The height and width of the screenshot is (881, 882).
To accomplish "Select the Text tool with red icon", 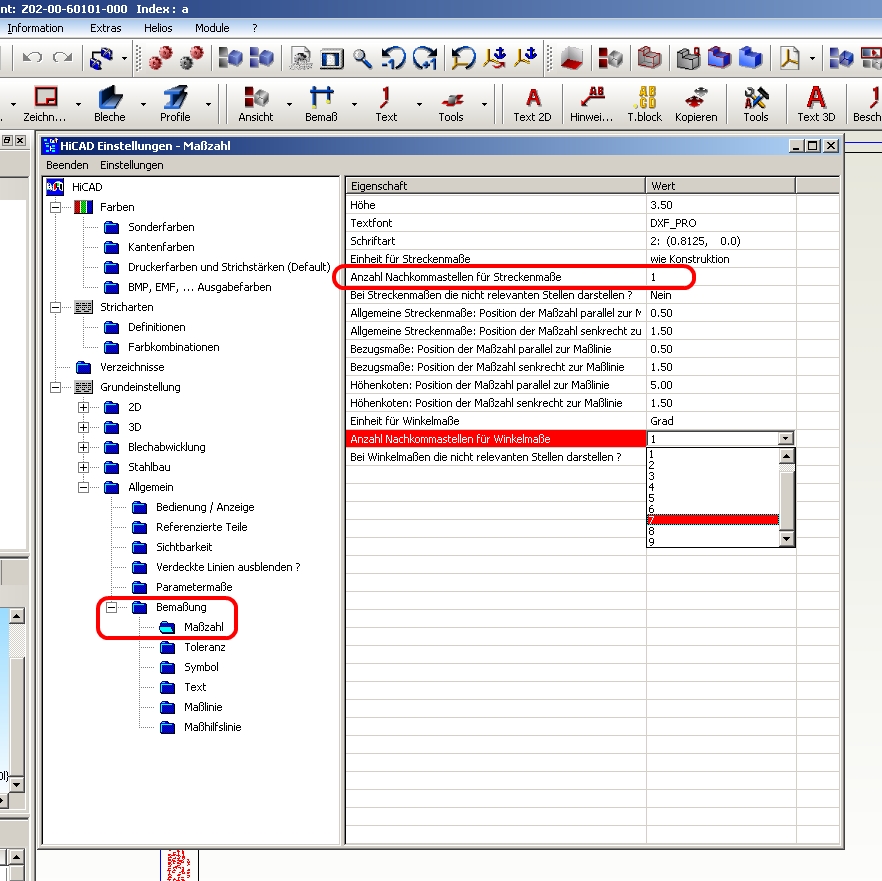I will click(x=386, y=104).
